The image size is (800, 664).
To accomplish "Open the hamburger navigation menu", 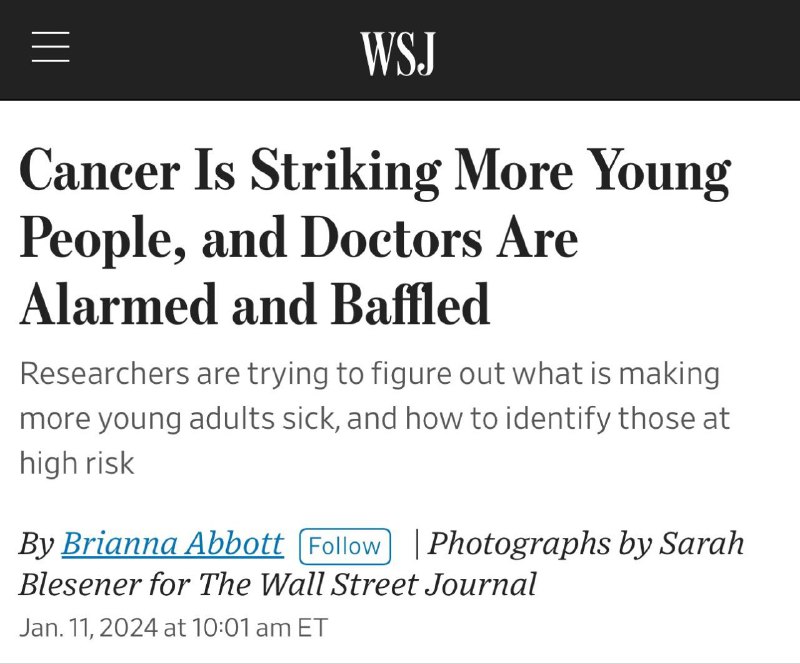I will 51,47.
